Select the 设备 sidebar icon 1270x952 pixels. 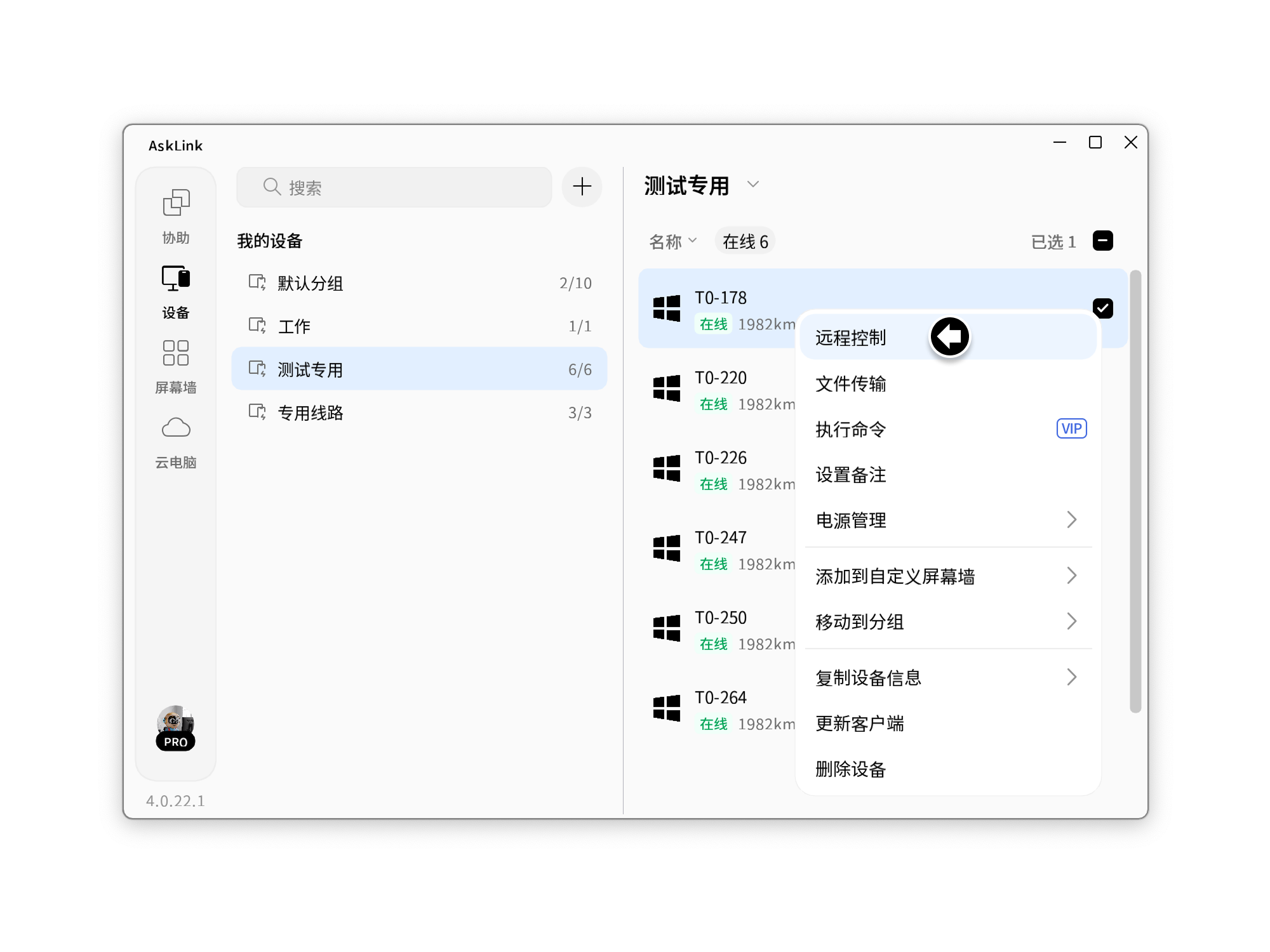point(176,288)
